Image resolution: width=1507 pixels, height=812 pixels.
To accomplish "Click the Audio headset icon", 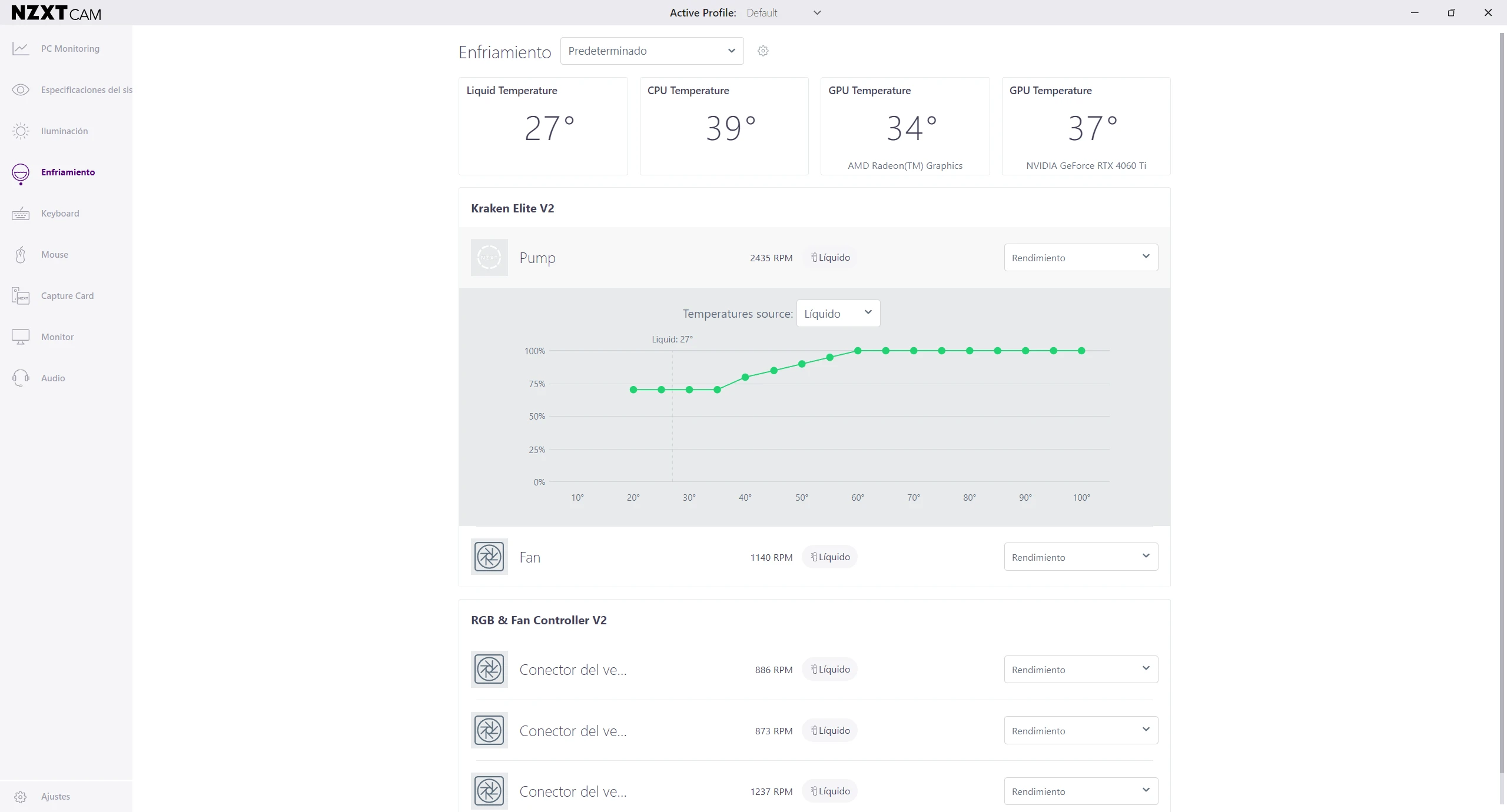I will coord(21,378).
